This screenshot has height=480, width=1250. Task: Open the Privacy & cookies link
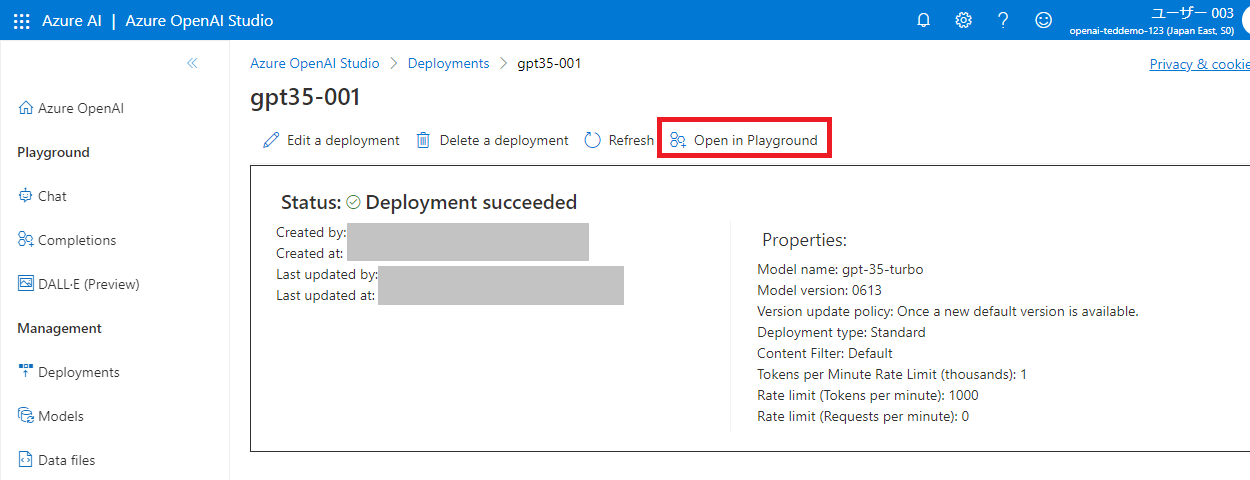pos(1200,64)
